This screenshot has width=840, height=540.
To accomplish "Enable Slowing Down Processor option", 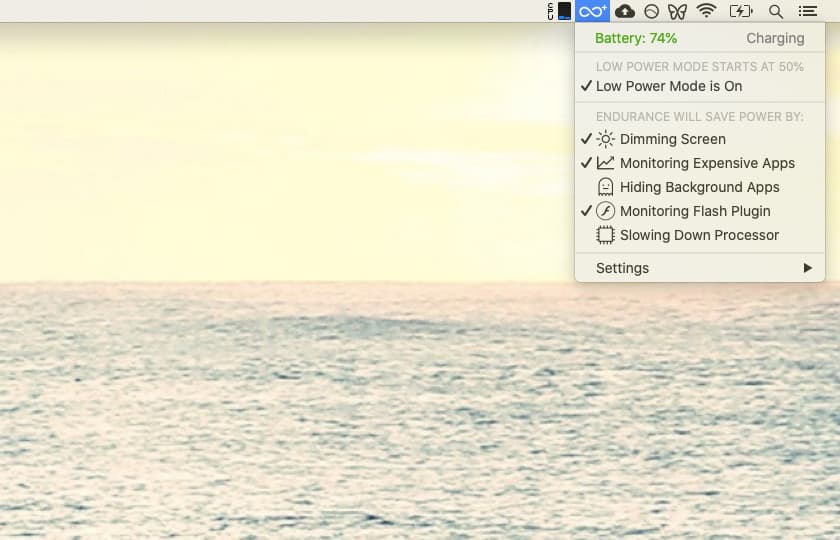I will (x=700, y=235).
